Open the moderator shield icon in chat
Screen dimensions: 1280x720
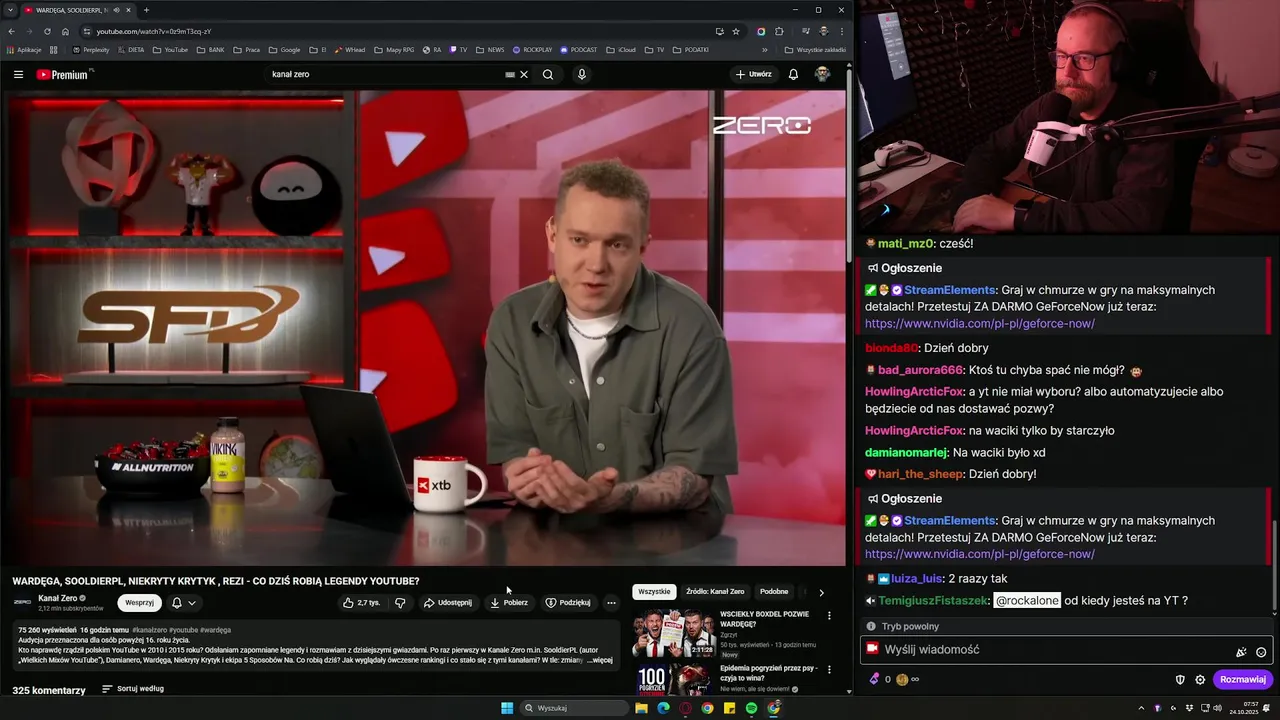pyautogui.click(x=1180, y=679)
